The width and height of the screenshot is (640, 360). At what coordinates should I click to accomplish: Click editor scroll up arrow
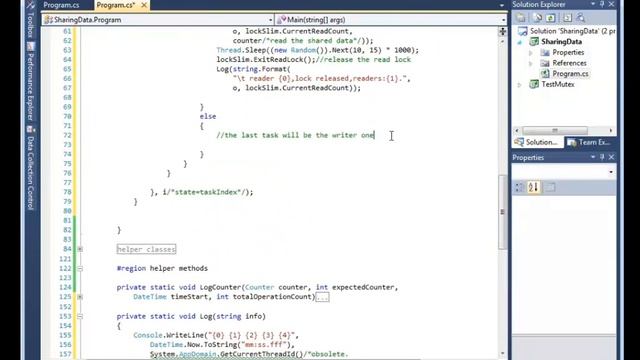click(502, 42)
